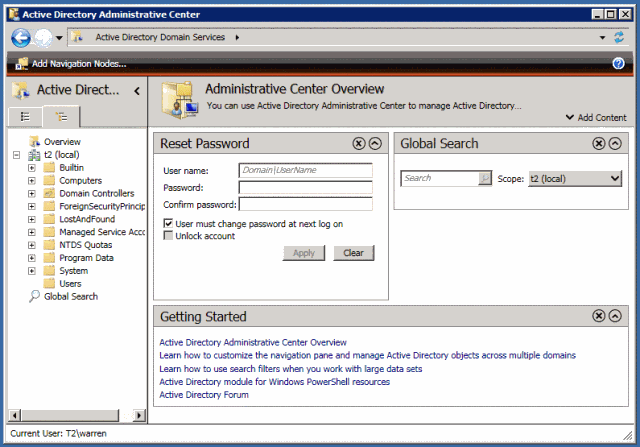Collapse the navigation pane chevron

tap(137, 91)
